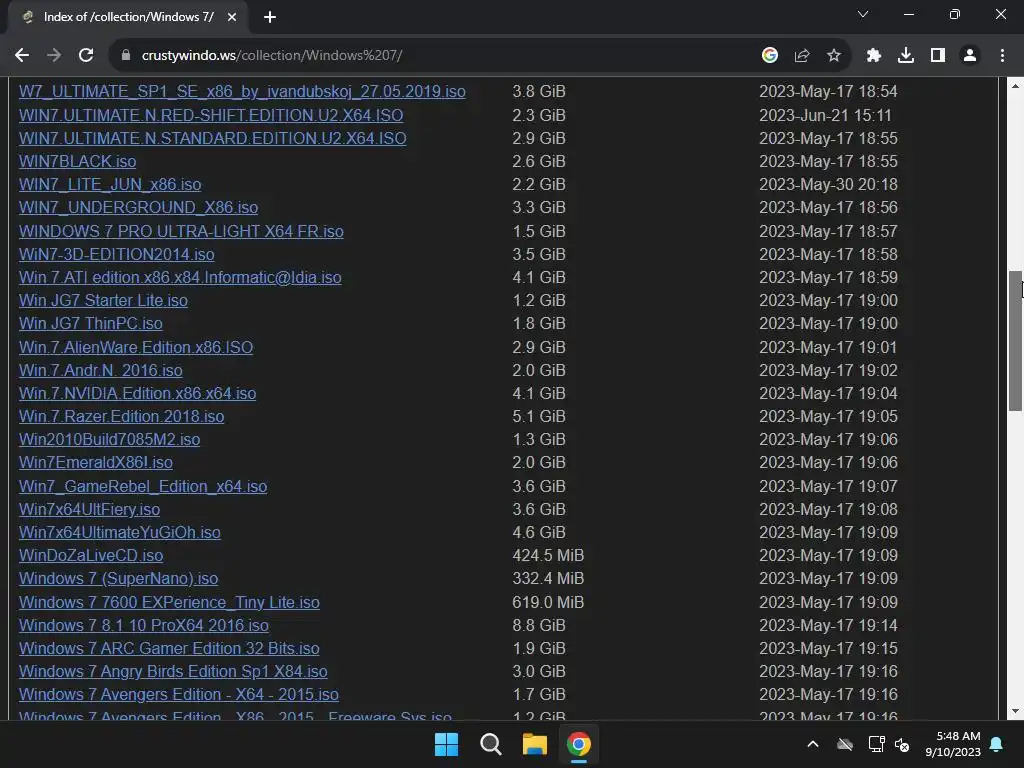Click Win2010Build7085M2.iso link

tap(109, 440)
